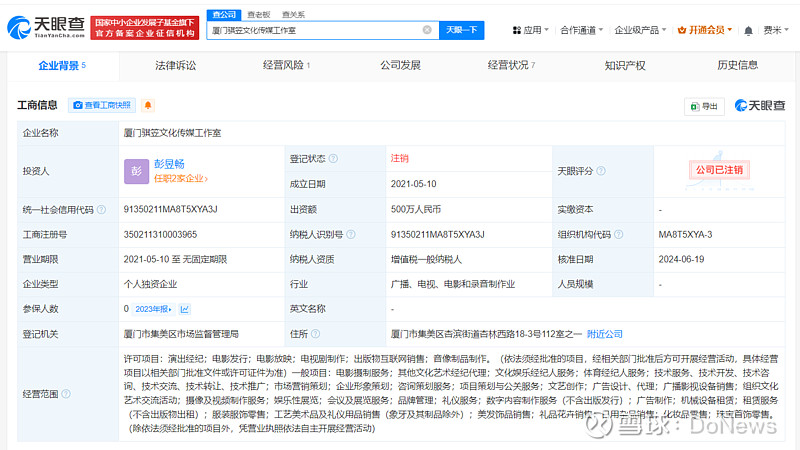
Task: Open the 附近公司 link
Action: coord(605,334)
